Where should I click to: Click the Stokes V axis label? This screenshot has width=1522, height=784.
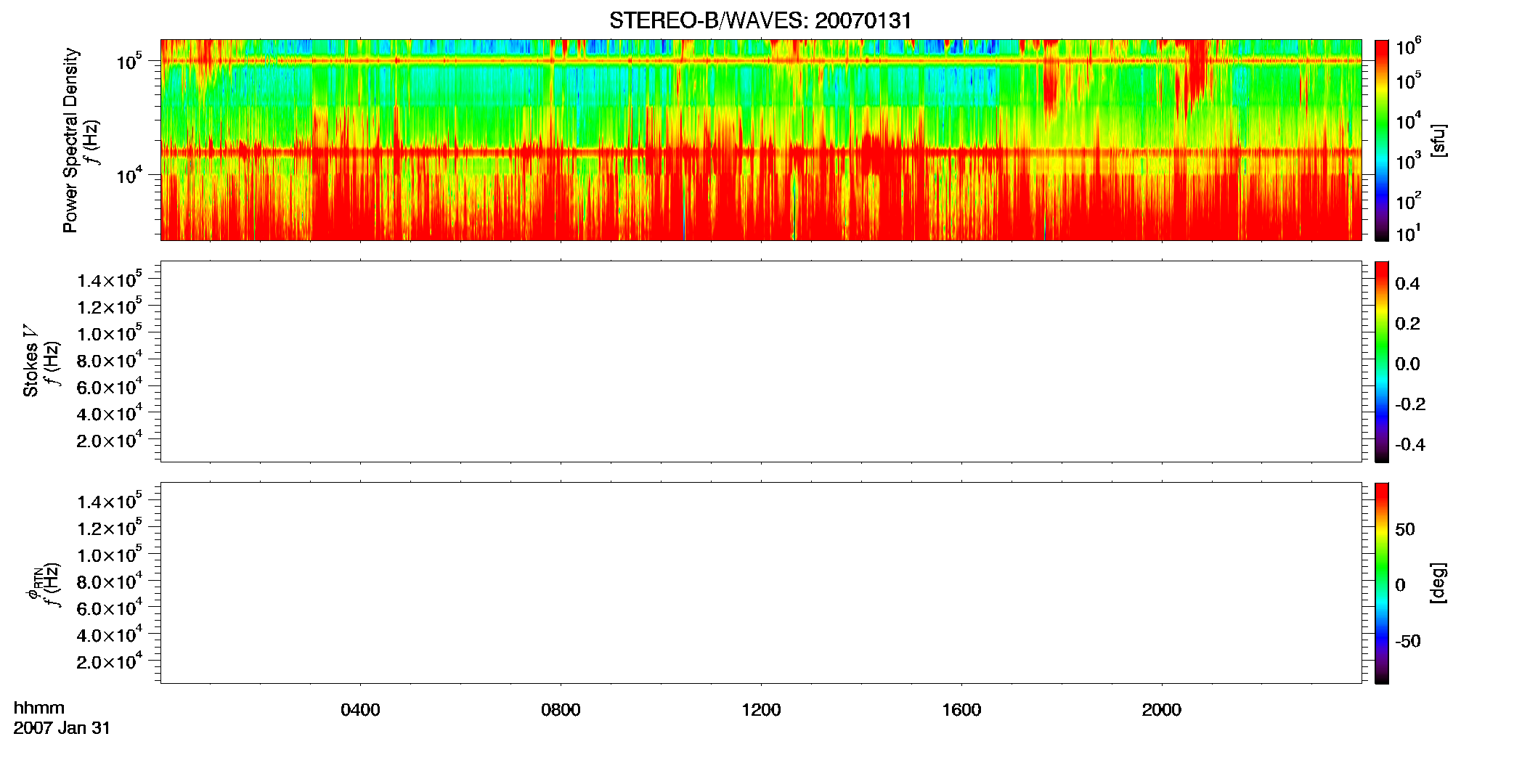click(x=30, y=361)
